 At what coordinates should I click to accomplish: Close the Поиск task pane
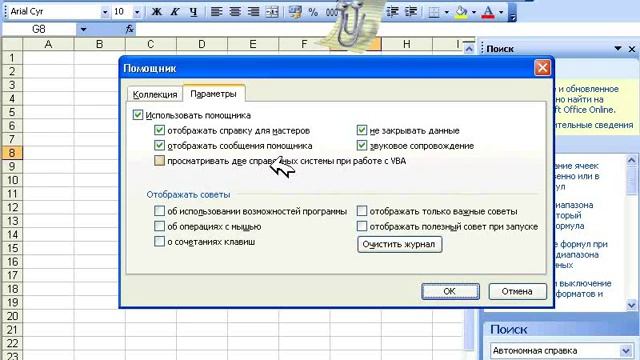(631, 49)
